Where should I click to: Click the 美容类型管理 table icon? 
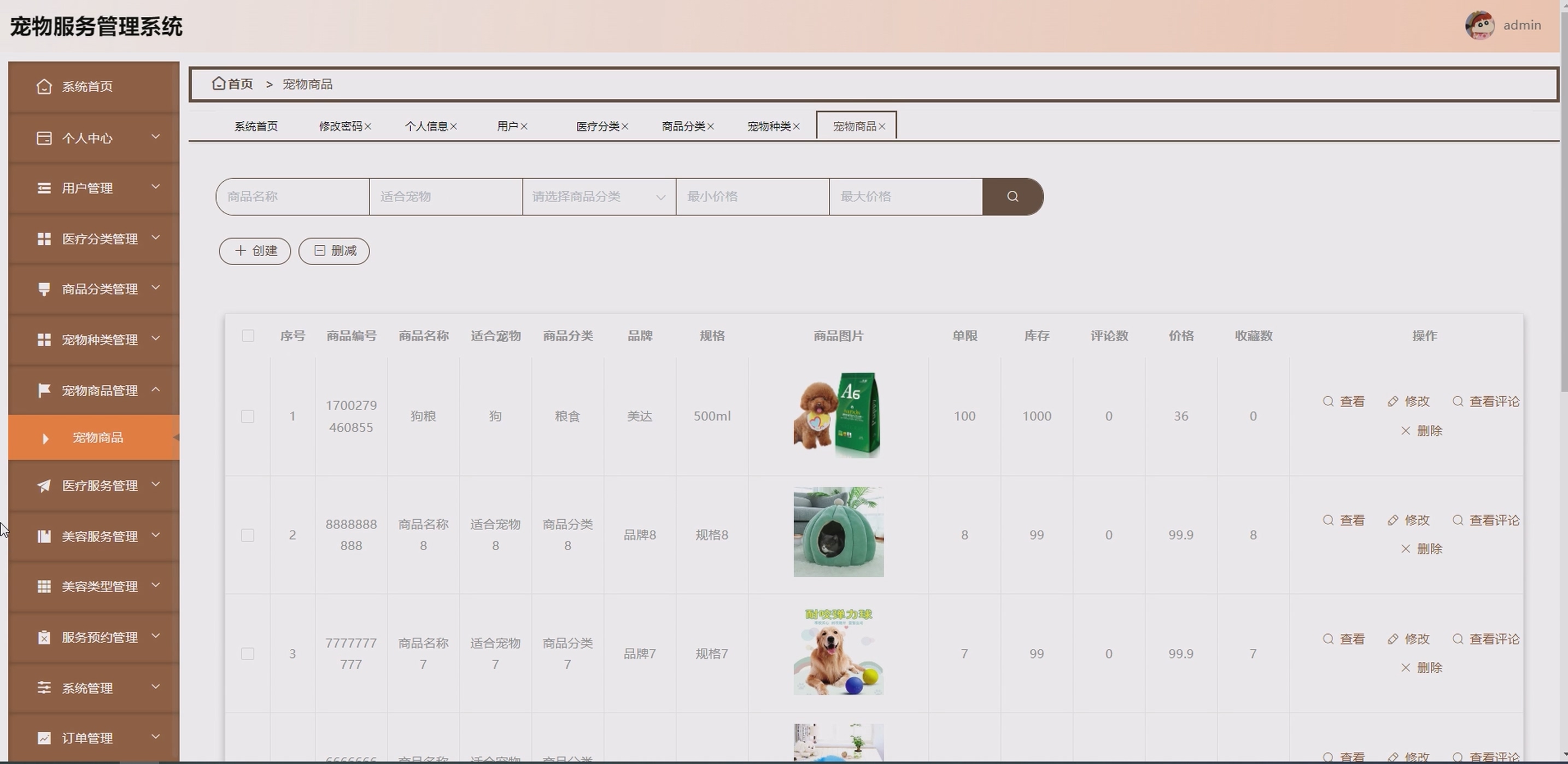(x=44, y=586)
